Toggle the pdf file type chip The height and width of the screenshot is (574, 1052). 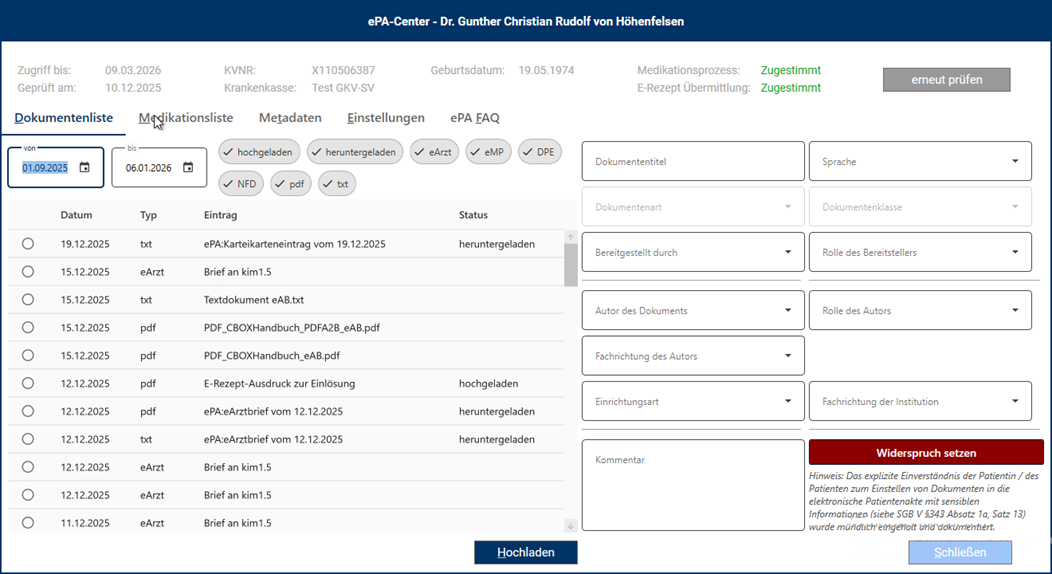tap(290, 184)
